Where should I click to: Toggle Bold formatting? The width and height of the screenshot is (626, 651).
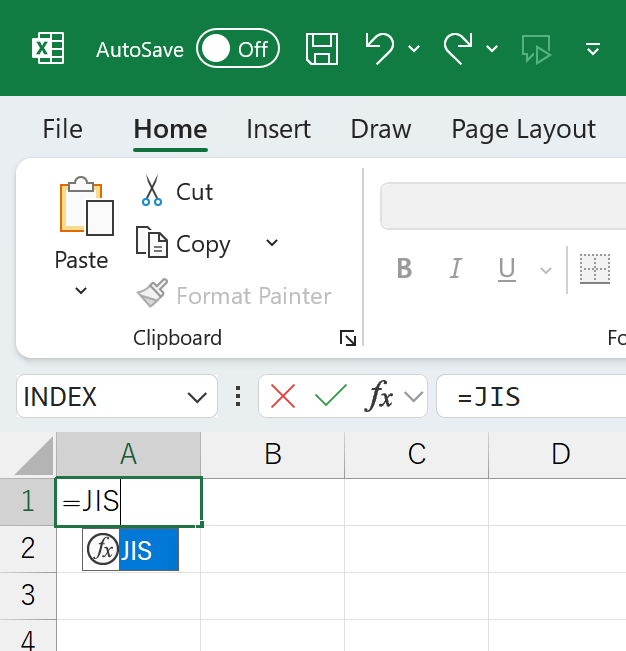(x=404, y=268)
